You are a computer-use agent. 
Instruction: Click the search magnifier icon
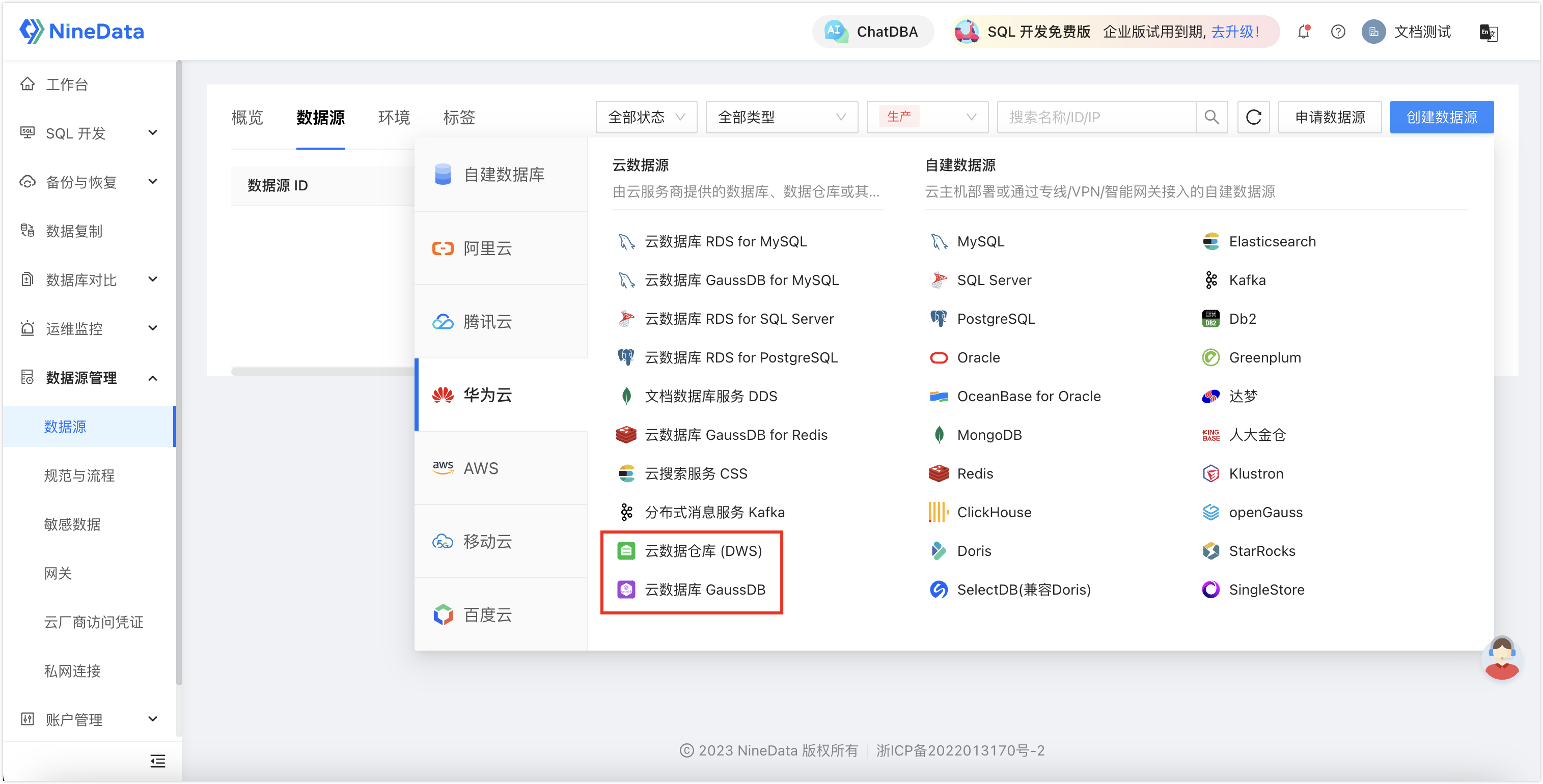pos(1211,118)
